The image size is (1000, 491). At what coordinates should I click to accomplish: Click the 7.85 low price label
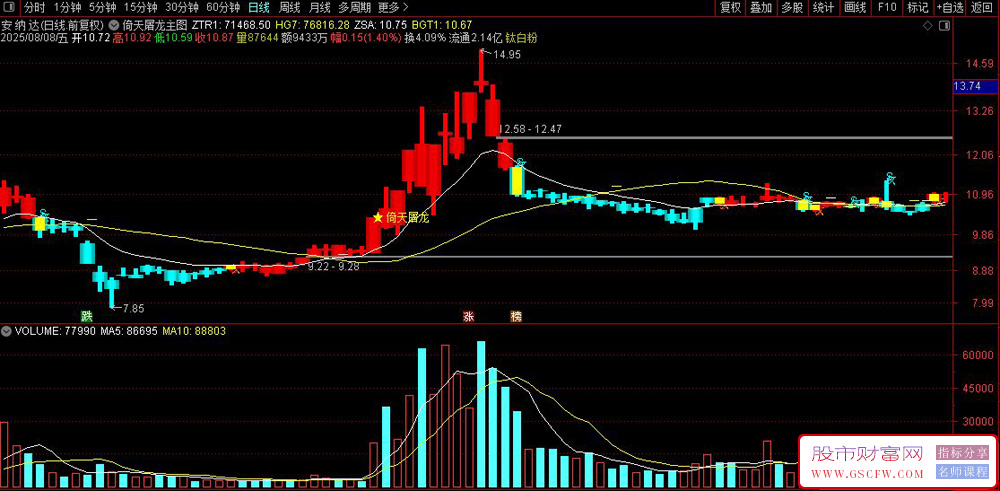134,309
